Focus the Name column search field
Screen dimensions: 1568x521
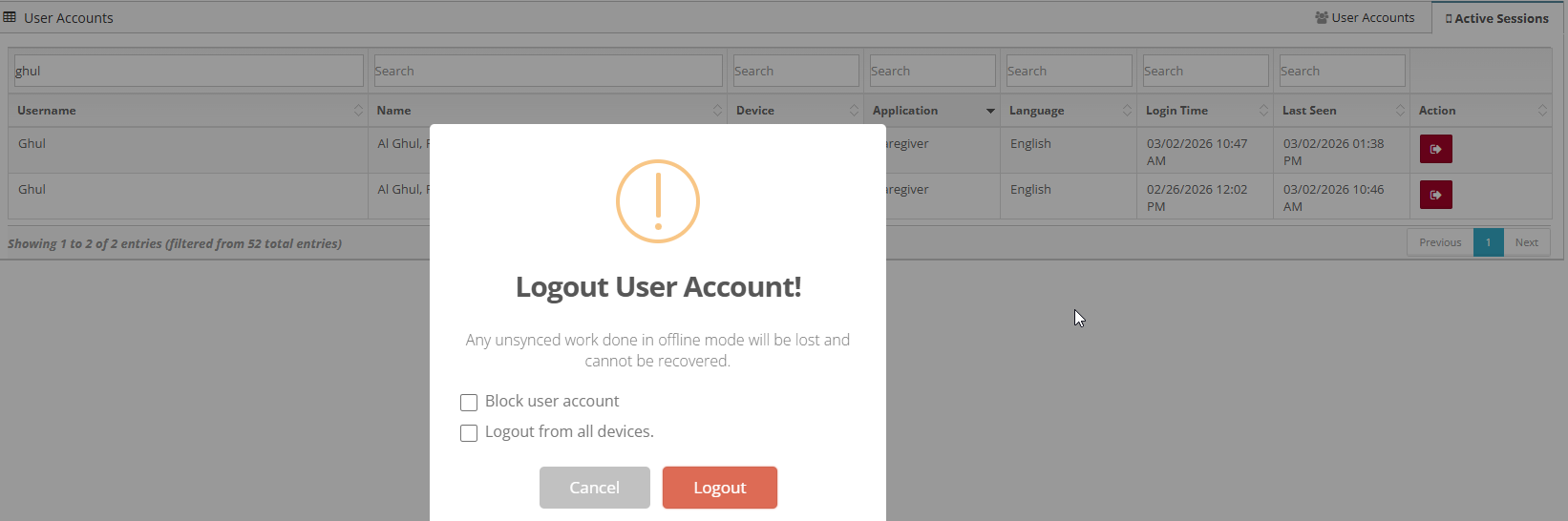point(548,71)
